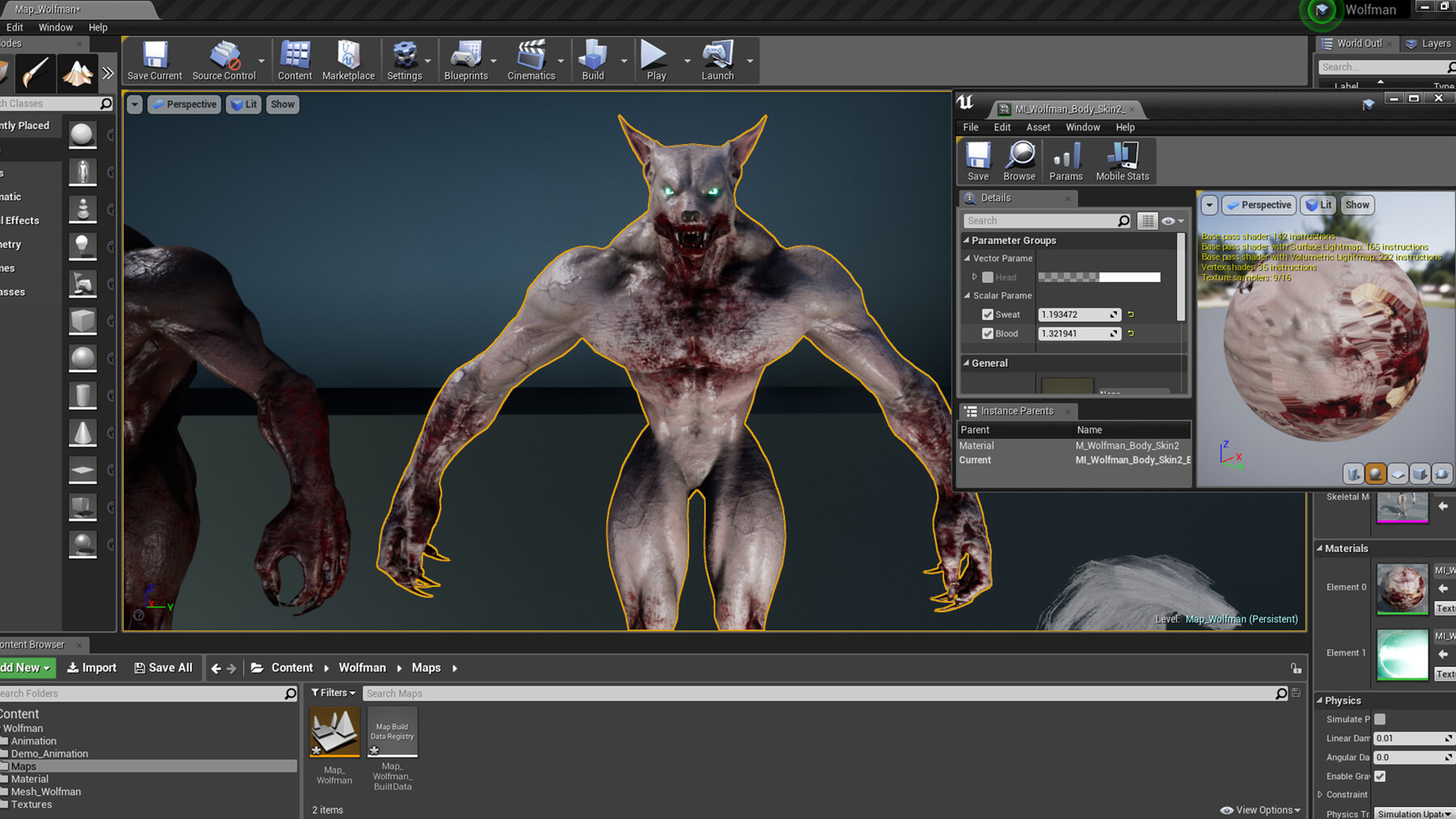Image resolution: width=1456 pixels, height=819 pixels.
Task: Open Asset menu in material editor
Action: (1038, 128)
